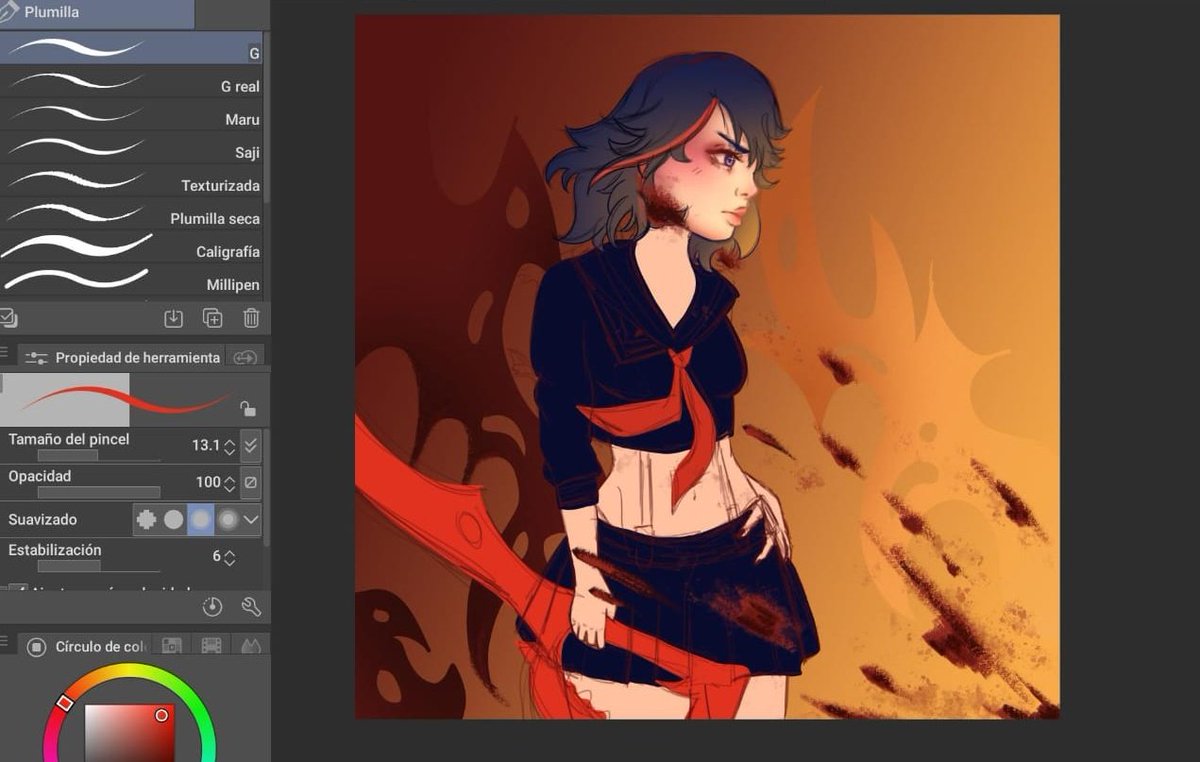Expand the Suavizado dropdown arrow
The image size is (1200, 762).
click(251, 520)
